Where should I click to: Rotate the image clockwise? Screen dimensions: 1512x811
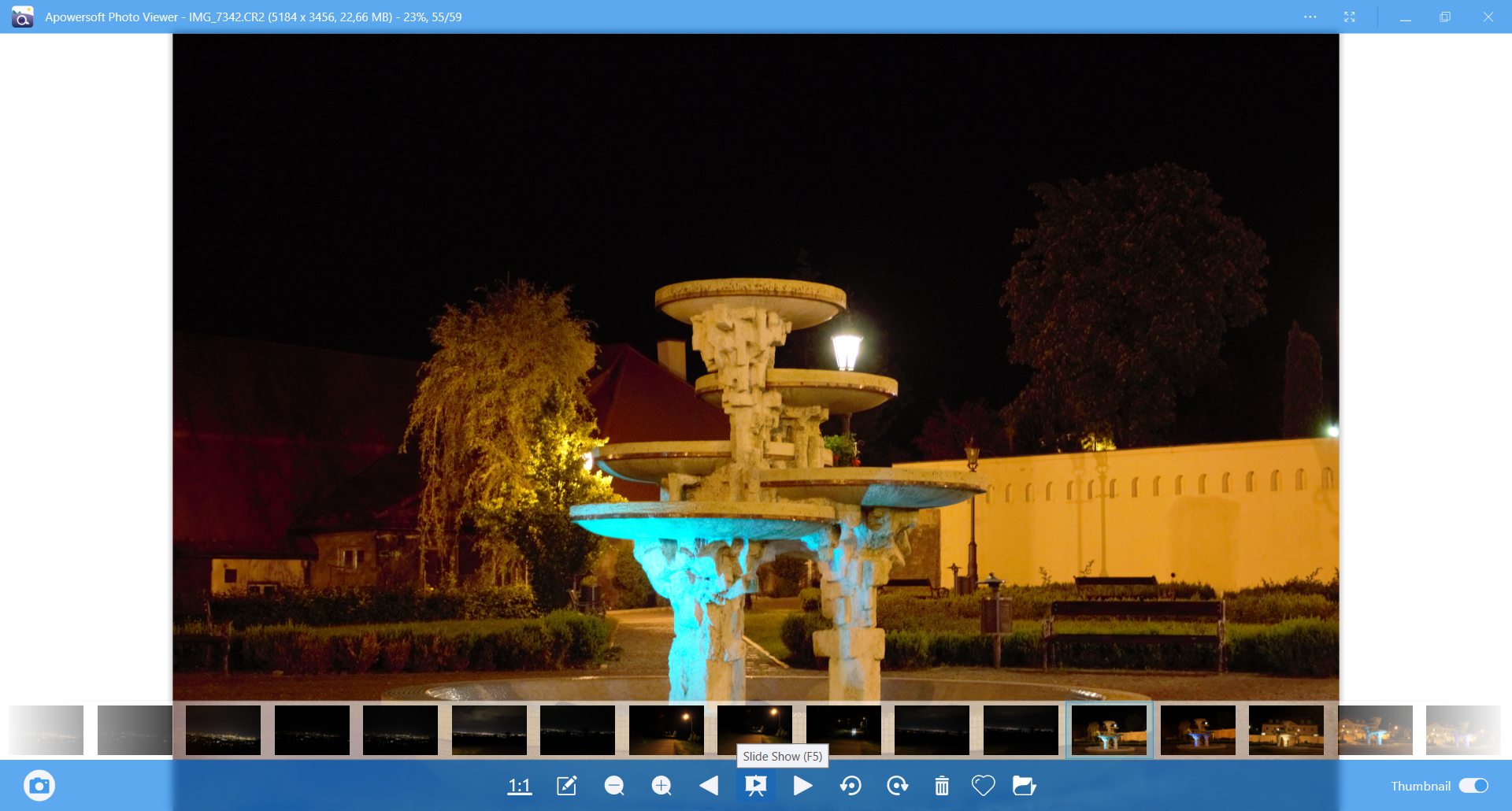pyautogui.click(x=898, y=785)
